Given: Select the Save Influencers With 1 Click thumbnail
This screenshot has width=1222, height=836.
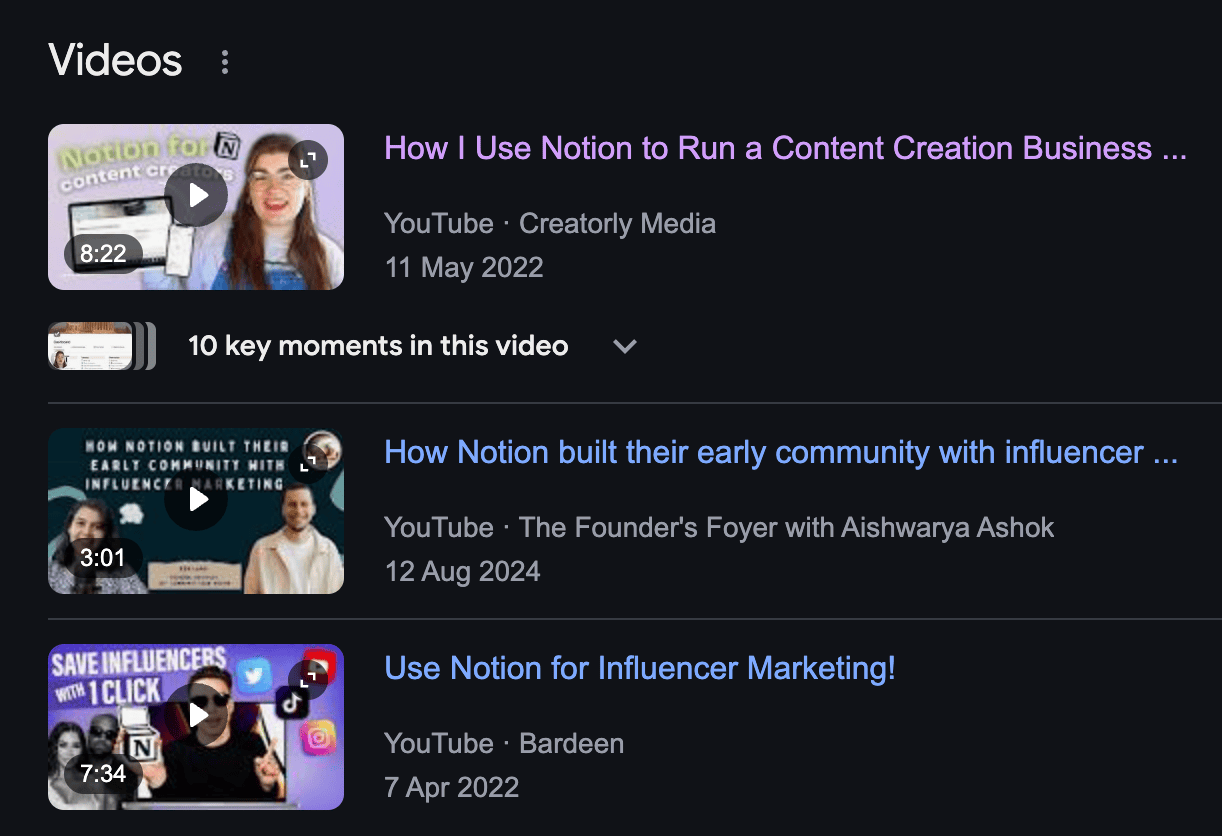Looking at the screenshot, I should [x=195, y=726].
